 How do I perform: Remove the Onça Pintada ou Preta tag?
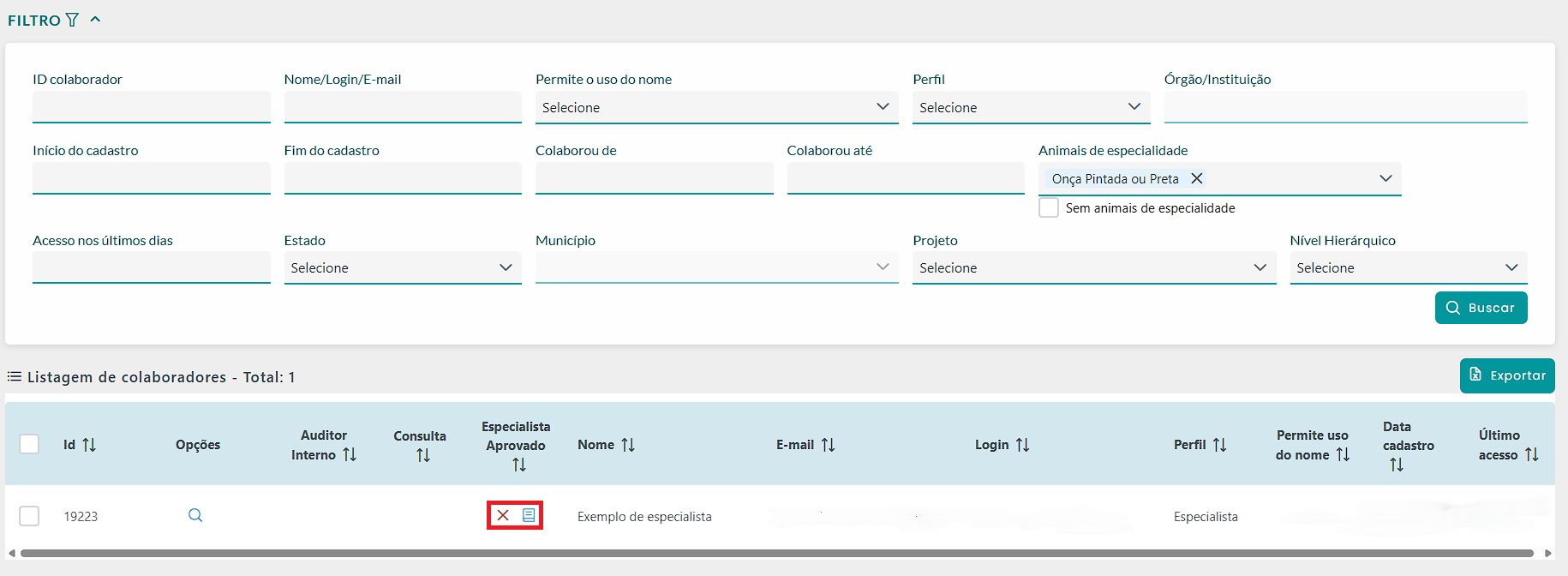1197,178
